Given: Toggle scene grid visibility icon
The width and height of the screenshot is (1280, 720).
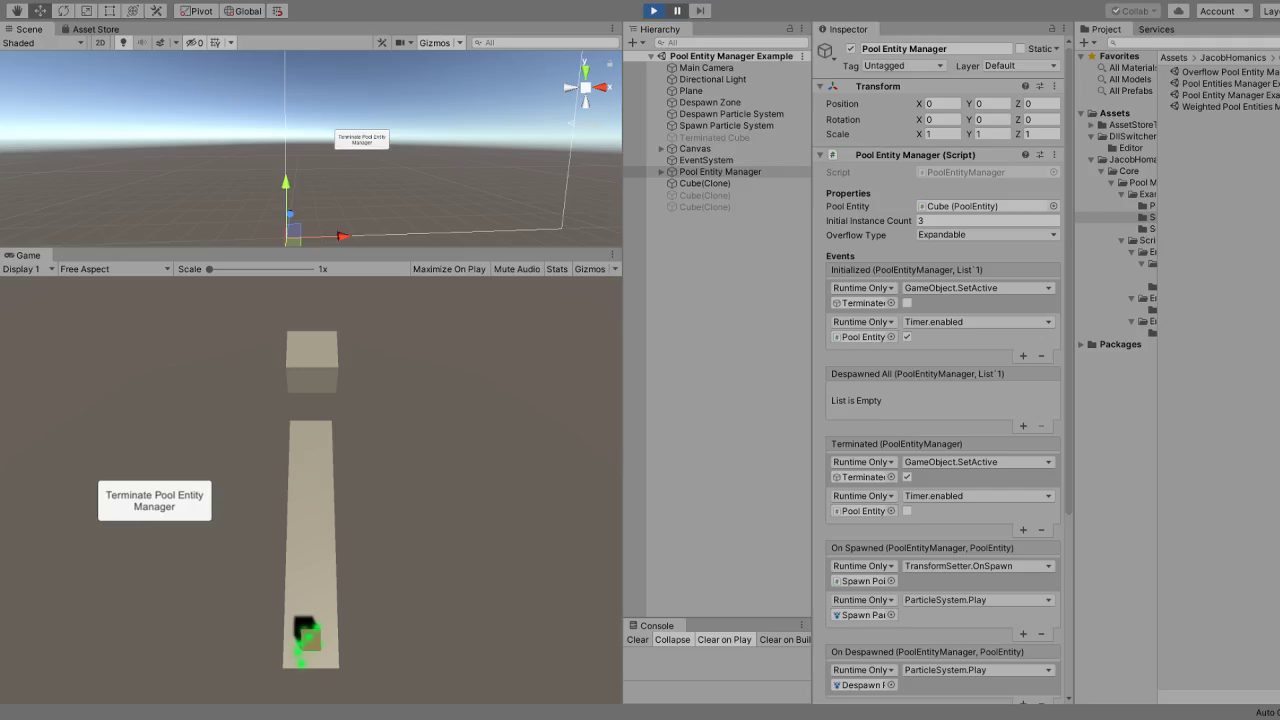Looking at the screenshot, I should coord(215,43).
